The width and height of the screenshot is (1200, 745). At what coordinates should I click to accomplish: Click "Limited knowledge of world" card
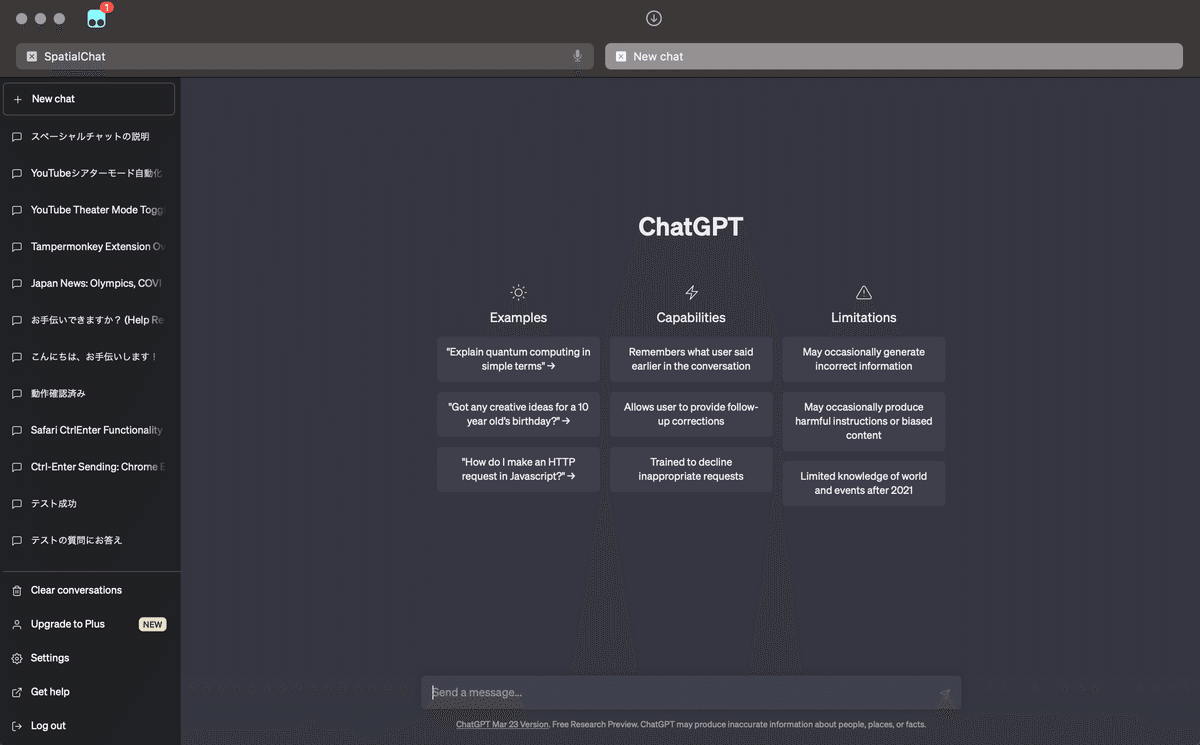[x=864, y=483]
